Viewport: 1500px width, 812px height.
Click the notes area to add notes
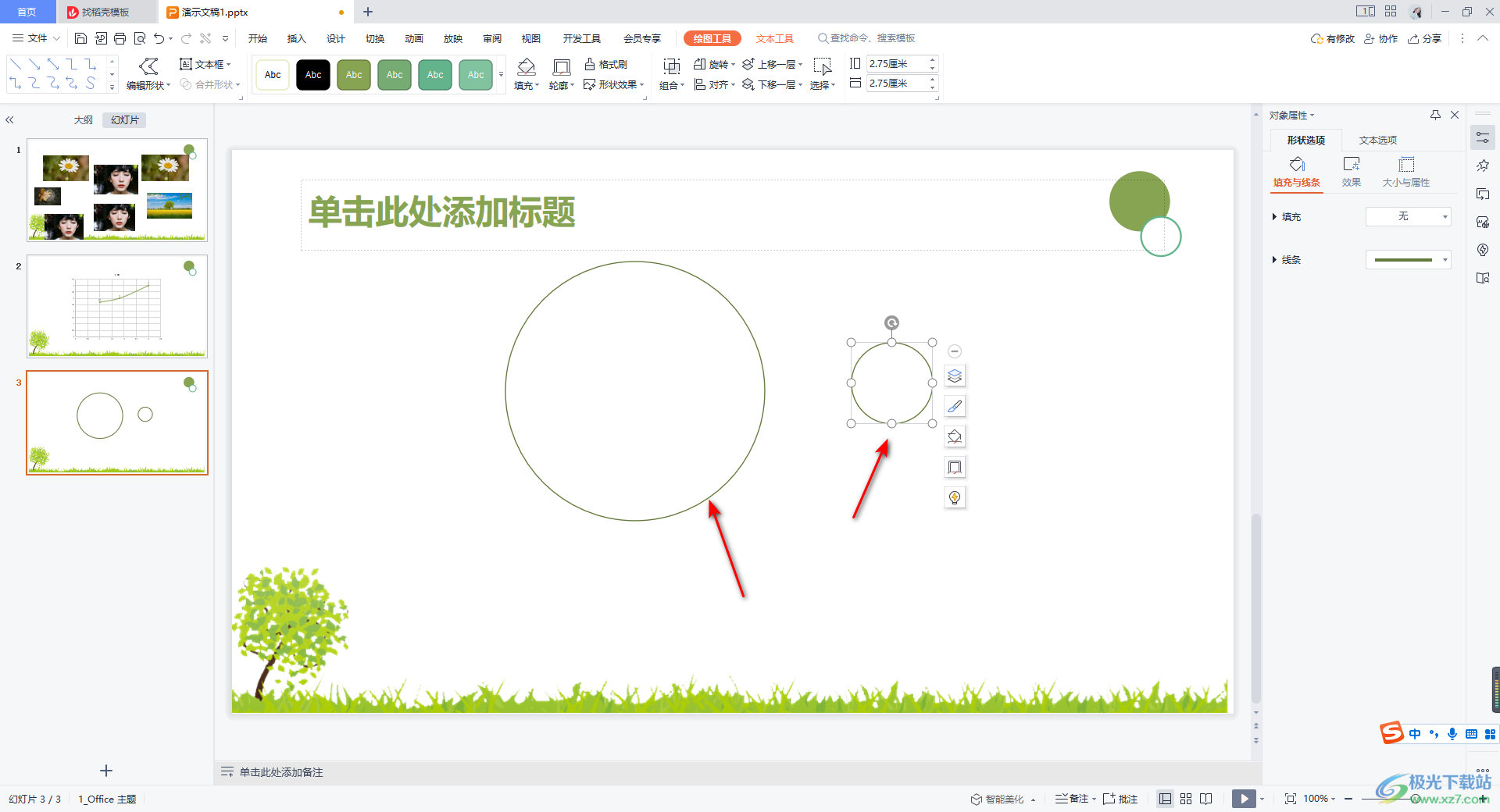coord(281,772)
